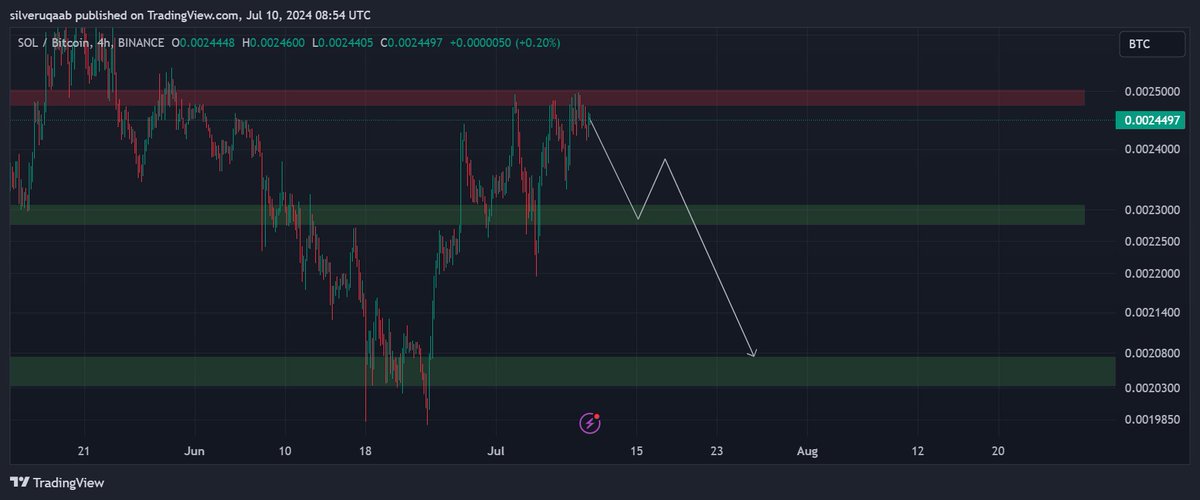Click the 0.0022500 price axis label
Screen dimensions: 1200x500
coord(1151,241)
